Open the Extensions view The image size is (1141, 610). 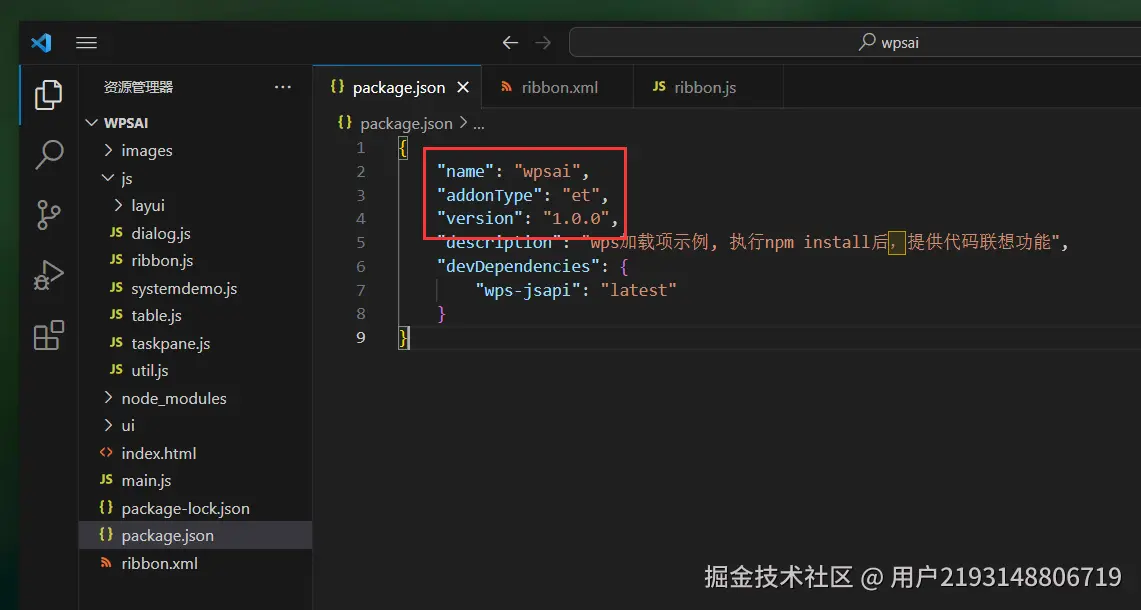(x=49, y=335)
